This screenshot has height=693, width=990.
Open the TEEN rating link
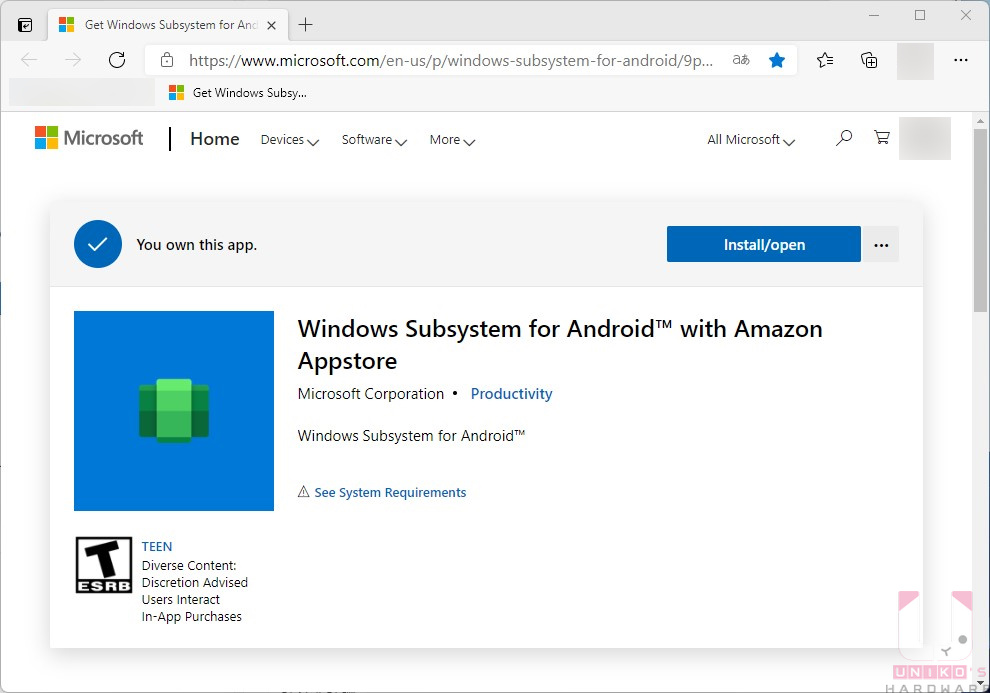157,547
